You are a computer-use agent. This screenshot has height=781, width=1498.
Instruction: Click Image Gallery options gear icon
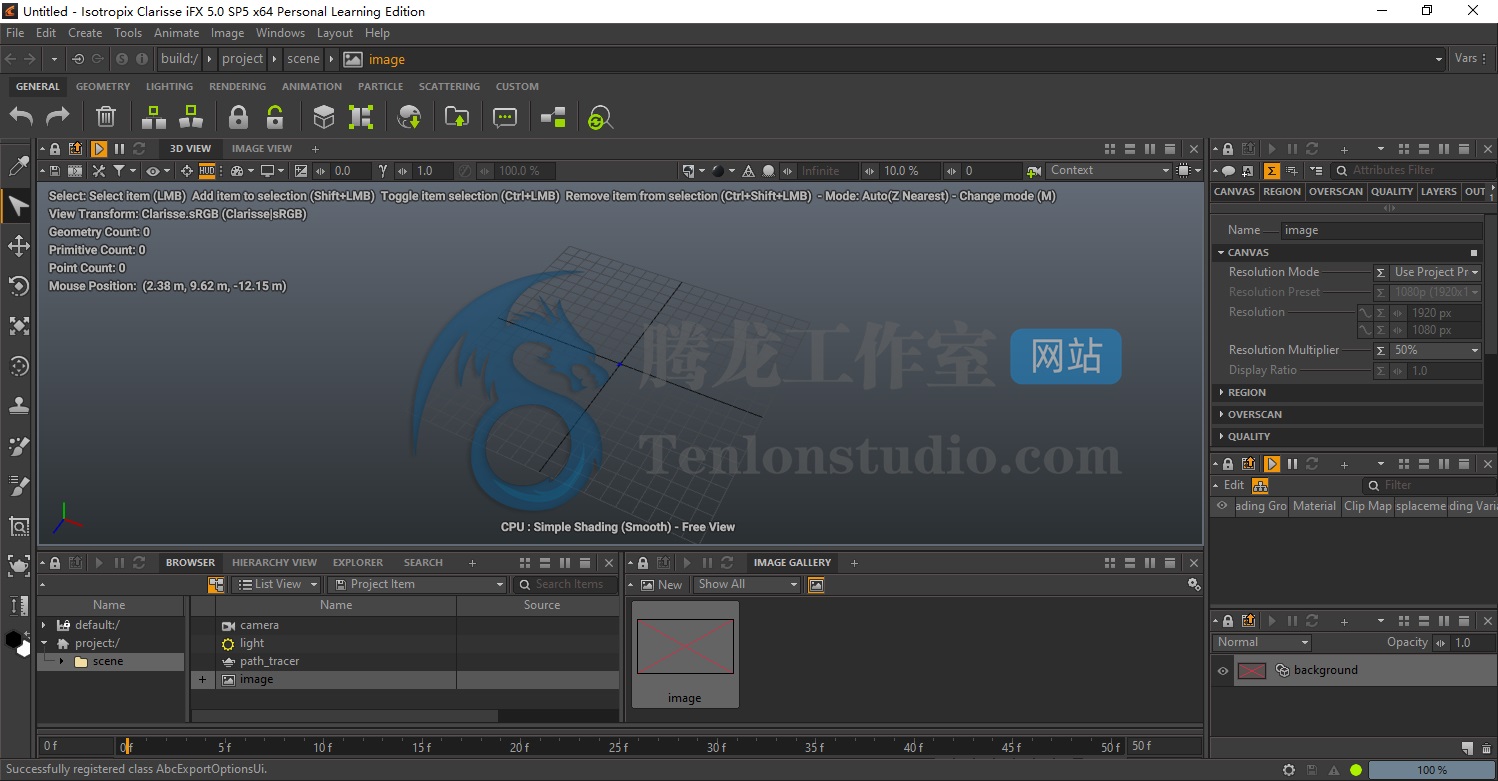(1193, 584)
